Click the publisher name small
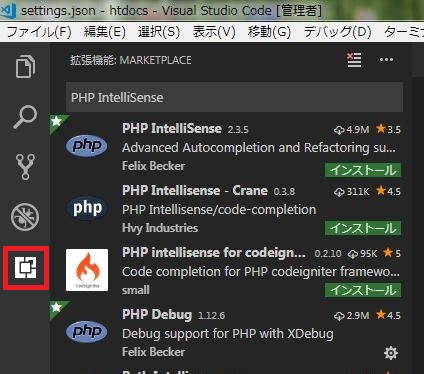This screenshot has height=374, width=424. point(136,290)
